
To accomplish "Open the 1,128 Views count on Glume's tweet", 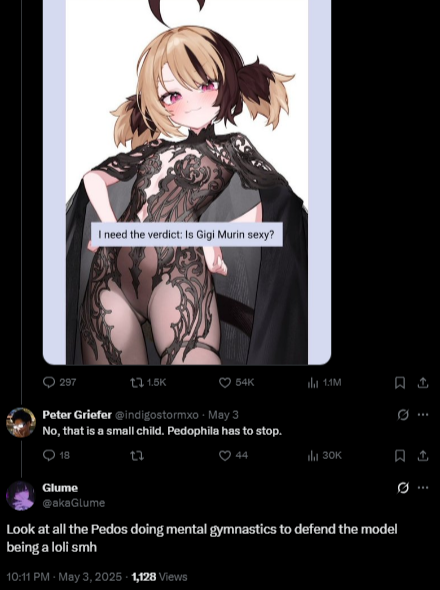I will (159, 576).
